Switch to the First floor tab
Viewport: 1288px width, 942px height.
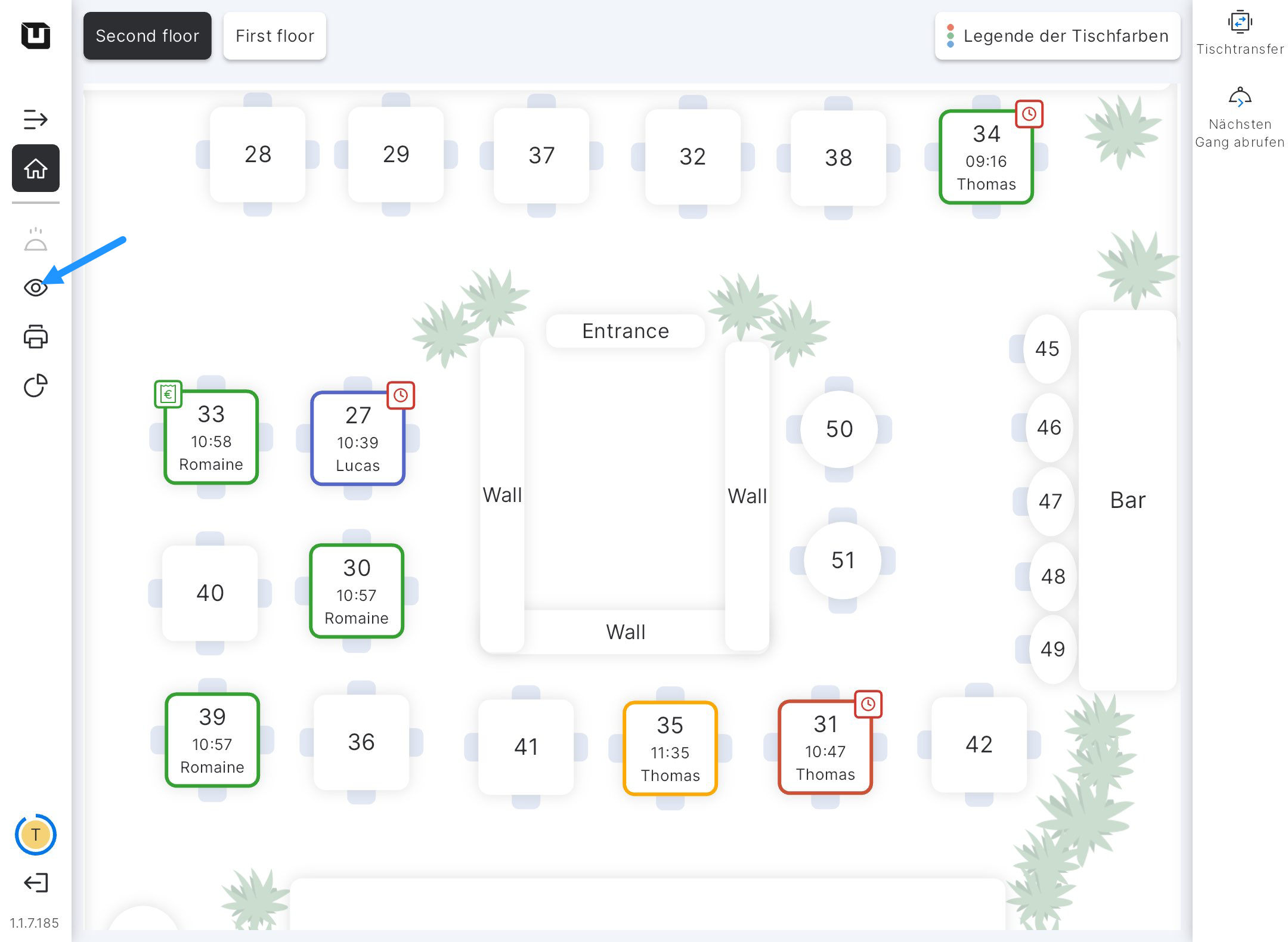tap(274, 36)
